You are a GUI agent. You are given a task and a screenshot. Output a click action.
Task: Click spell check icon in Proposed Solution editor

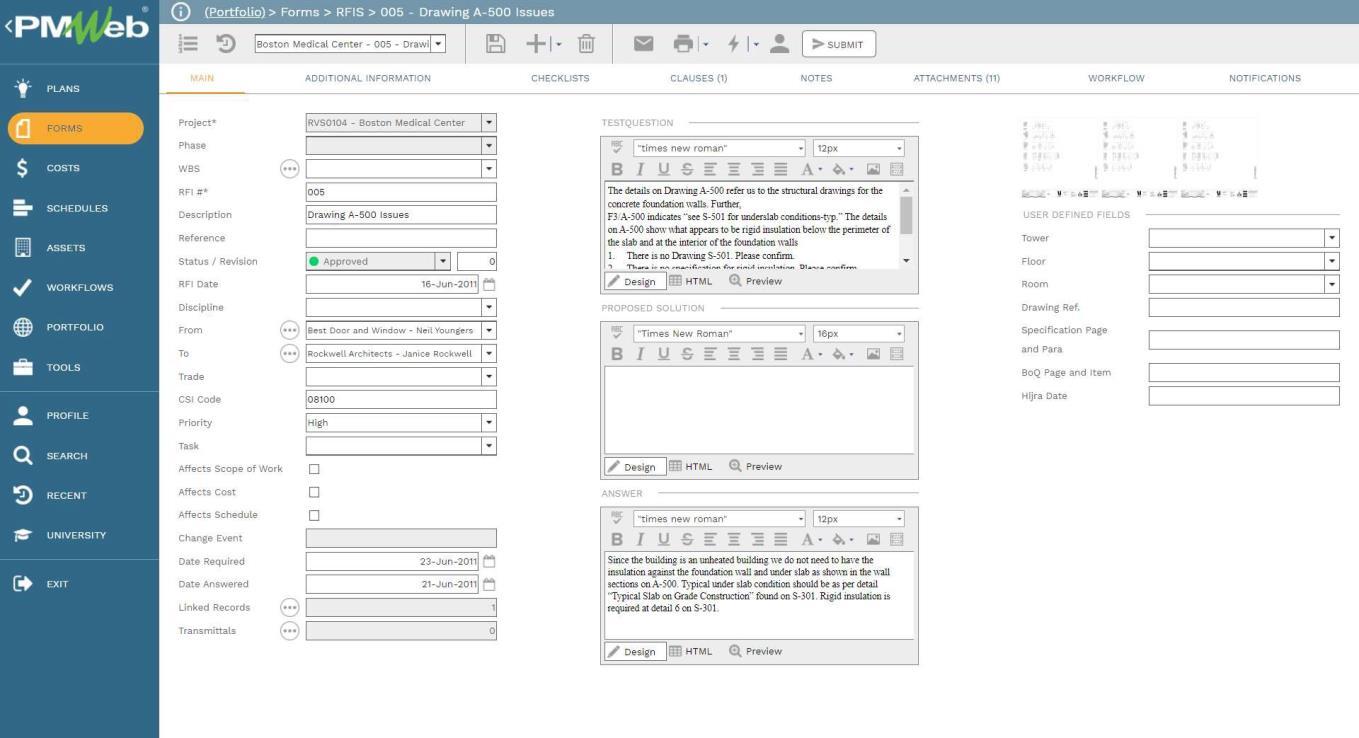click(x=616, y=332)
